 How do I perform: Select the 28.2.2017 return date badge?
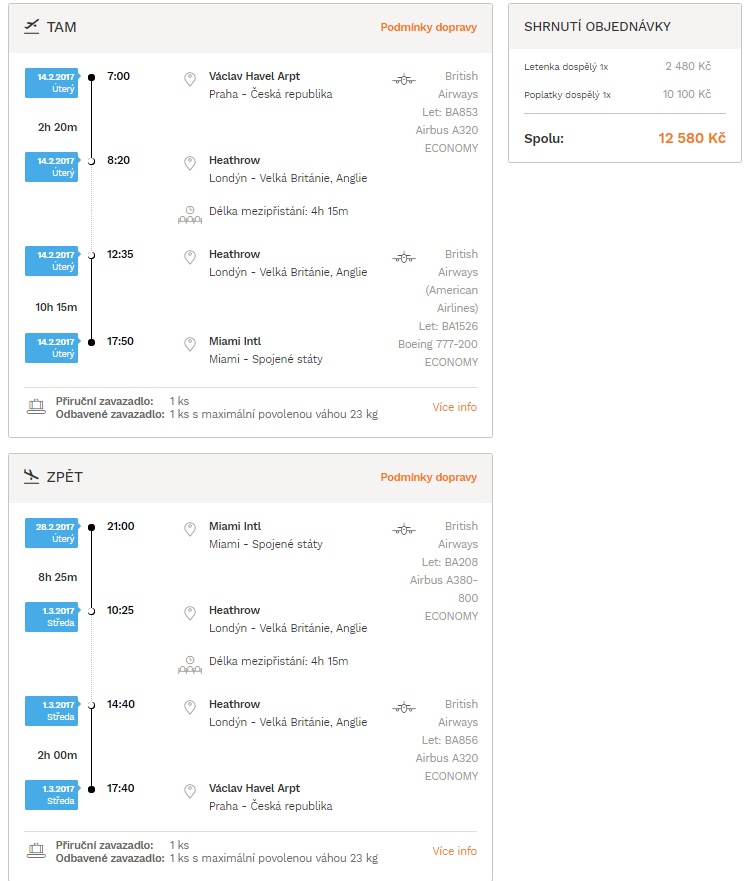click(x=52, y=533)
